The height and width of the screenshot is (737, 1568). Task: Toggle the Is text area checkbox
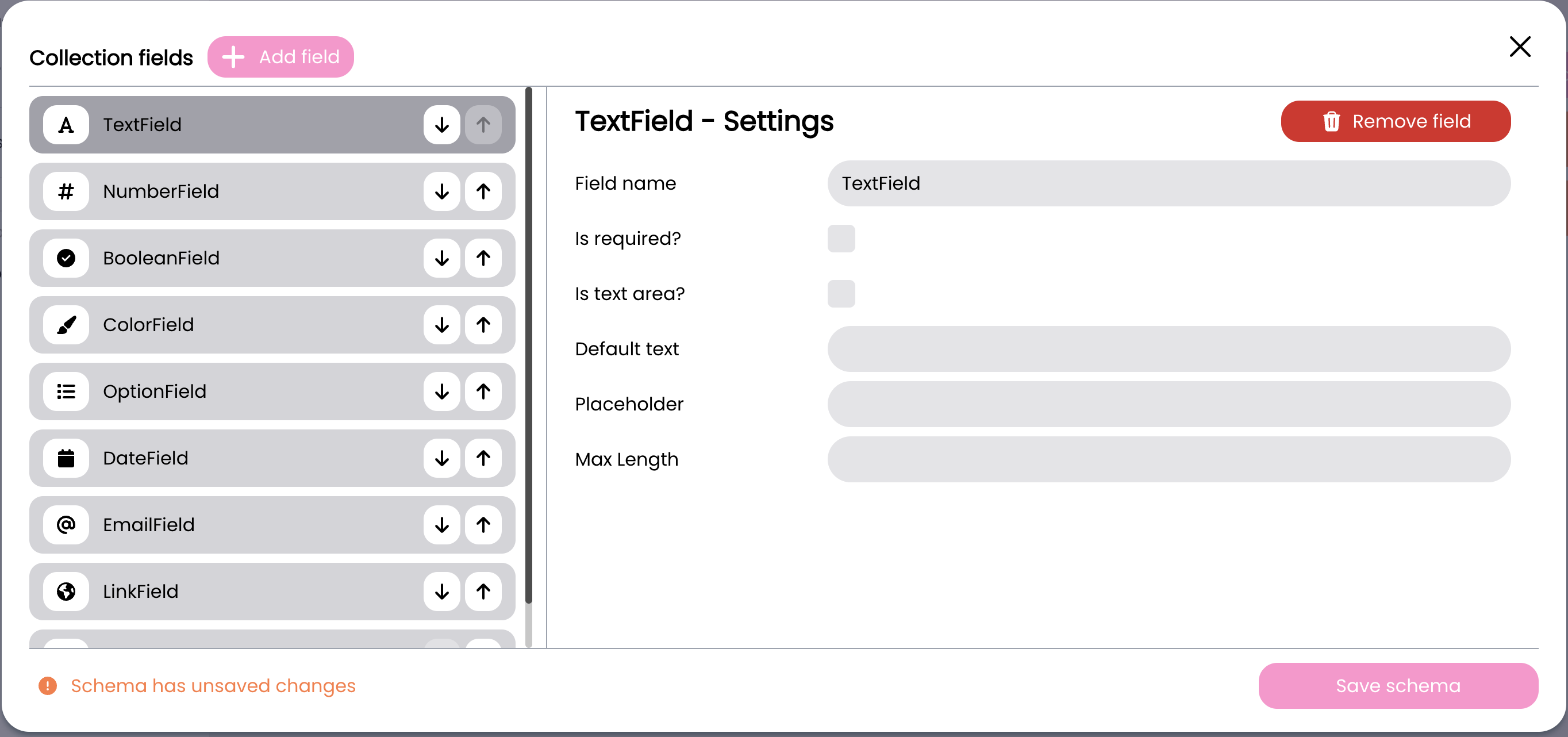(840, 294)
